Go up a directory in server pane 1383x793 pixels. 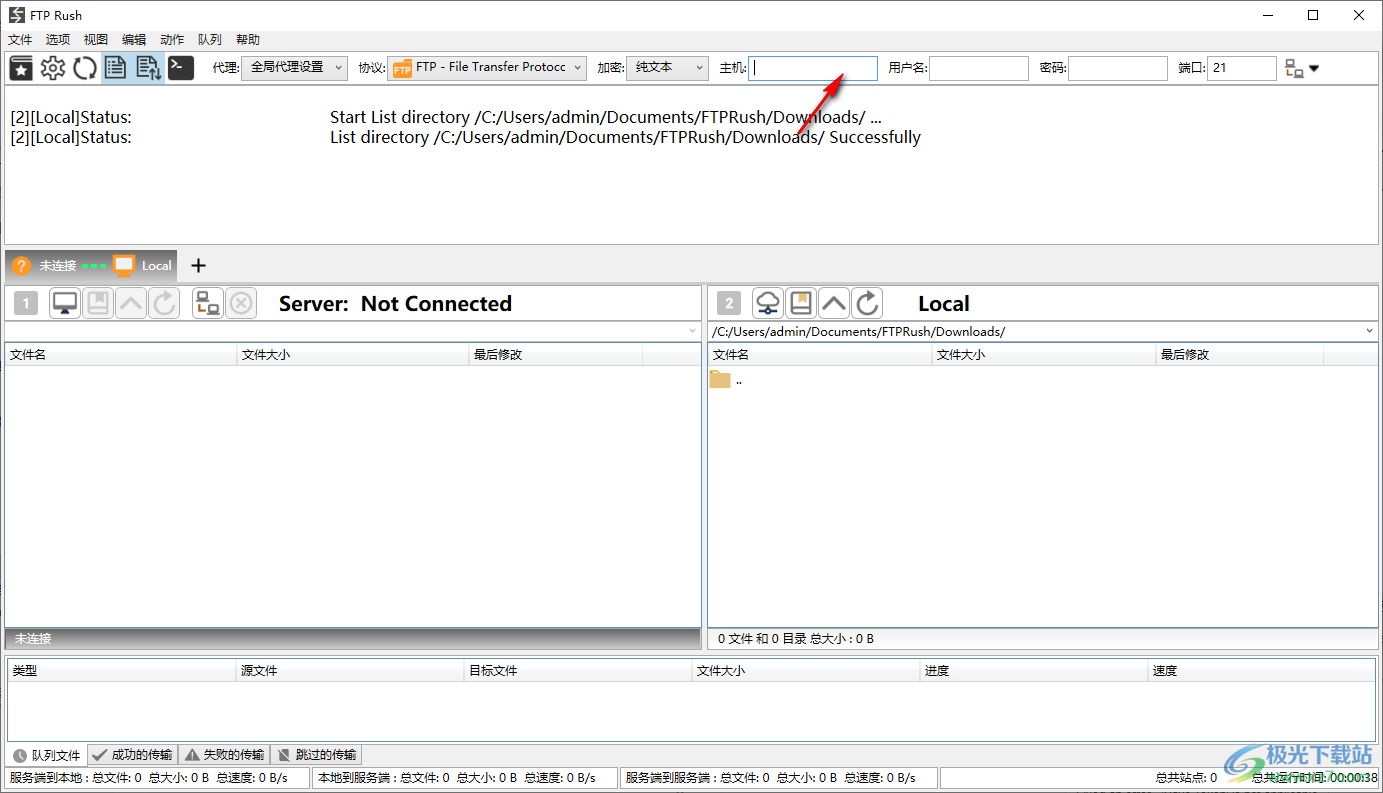pyautogui.click(x=131, y=303)
